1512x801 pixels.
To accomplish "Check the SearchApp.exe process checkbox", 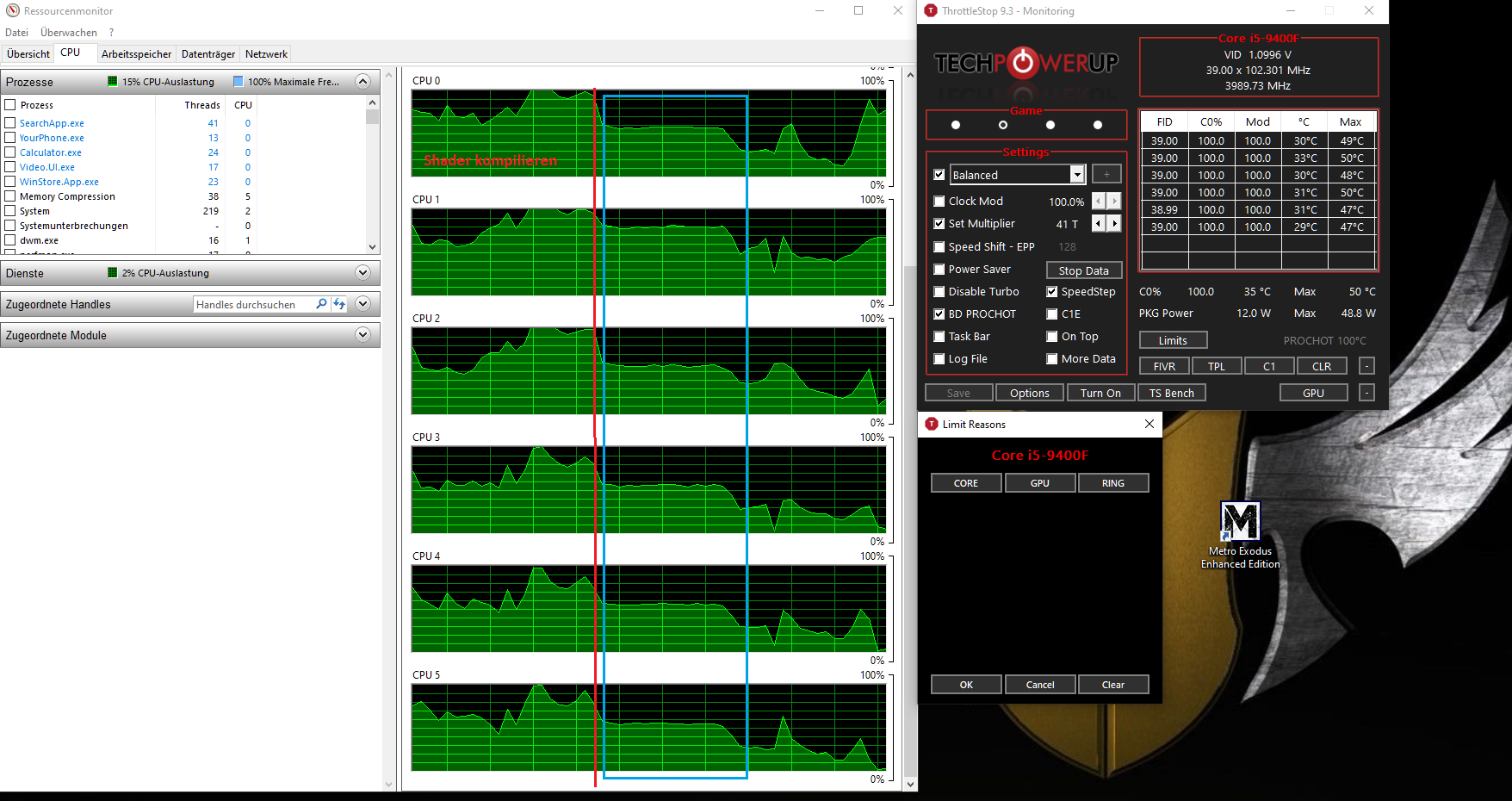I will (10, 123).
